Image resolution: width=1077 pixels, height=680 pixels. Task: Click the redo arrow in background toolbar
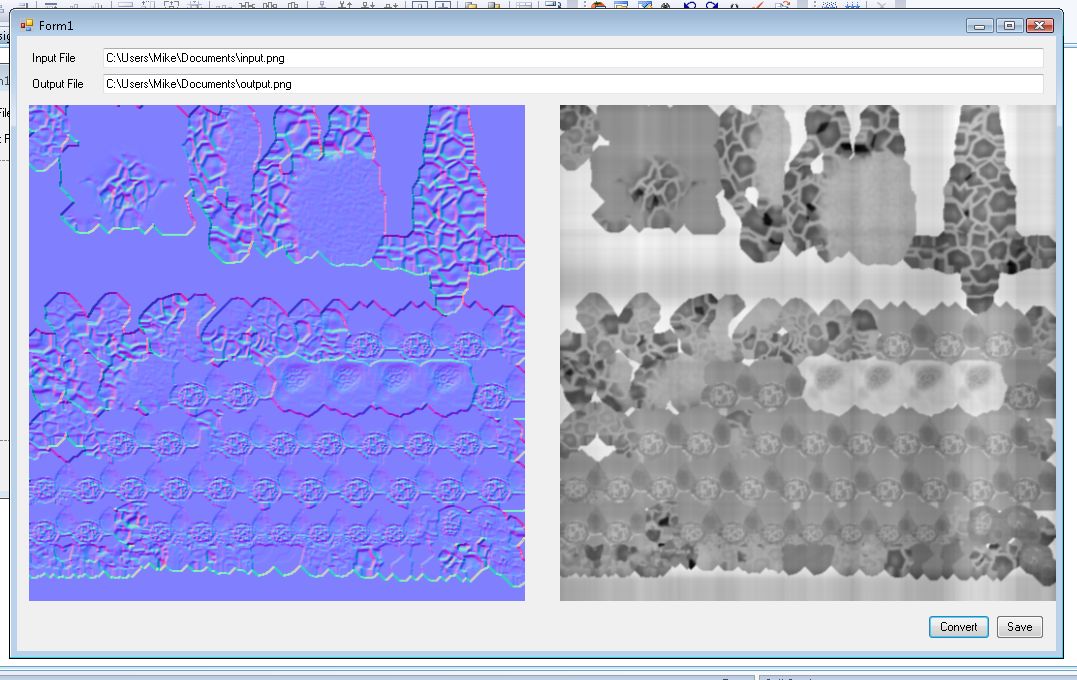[x=712, y=5]
